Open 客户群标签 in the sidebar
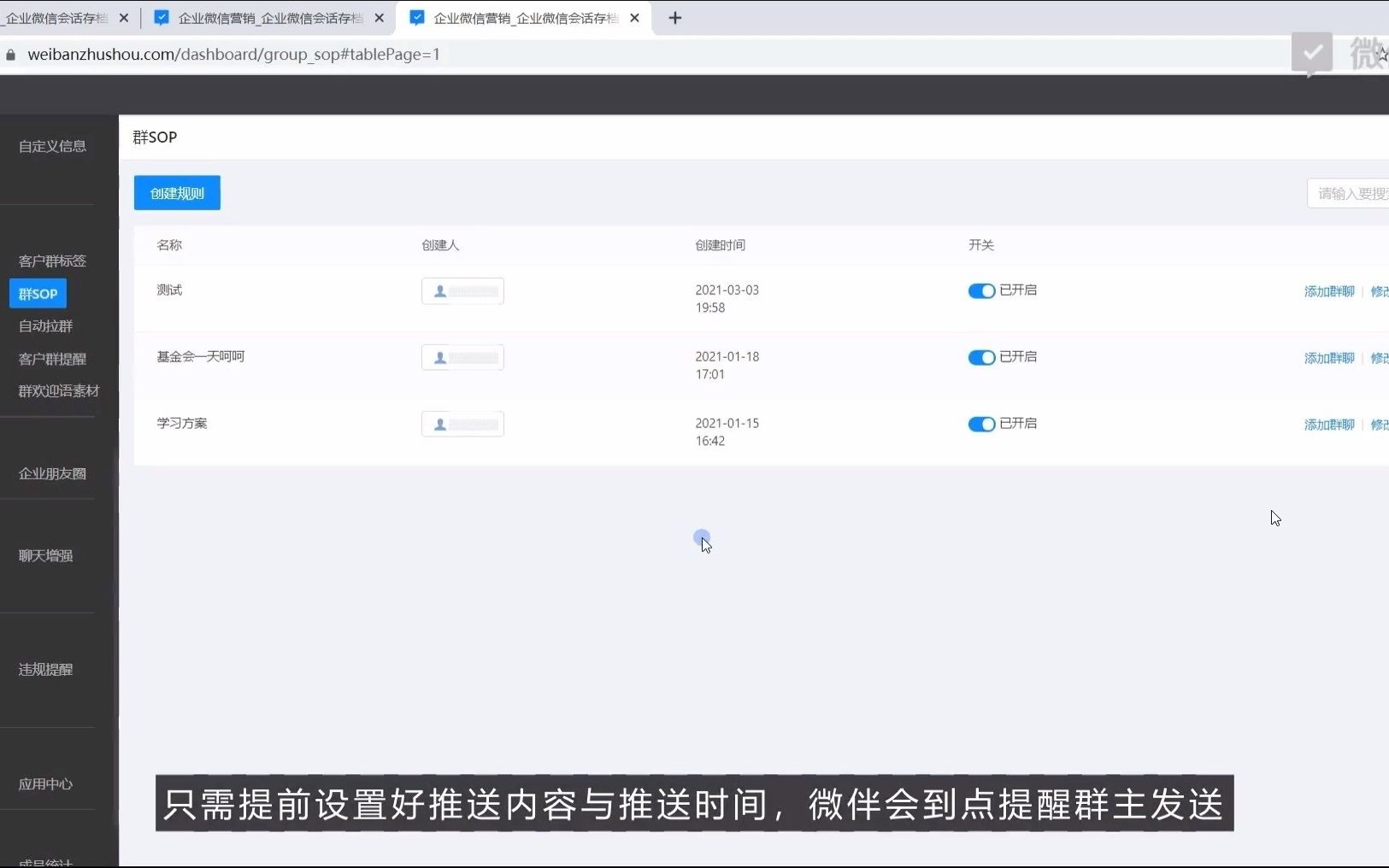 [x=52, y=261]
